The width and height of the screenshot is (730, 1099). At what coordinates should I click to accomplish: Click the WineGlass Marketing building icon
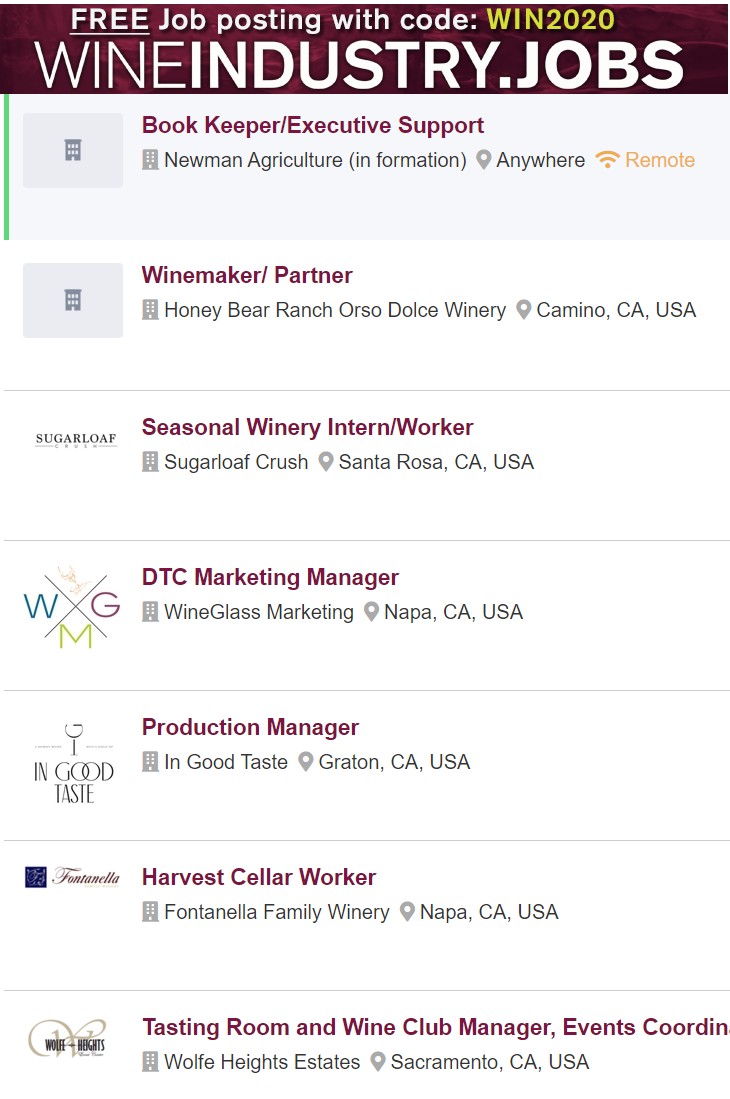[150, 612]
